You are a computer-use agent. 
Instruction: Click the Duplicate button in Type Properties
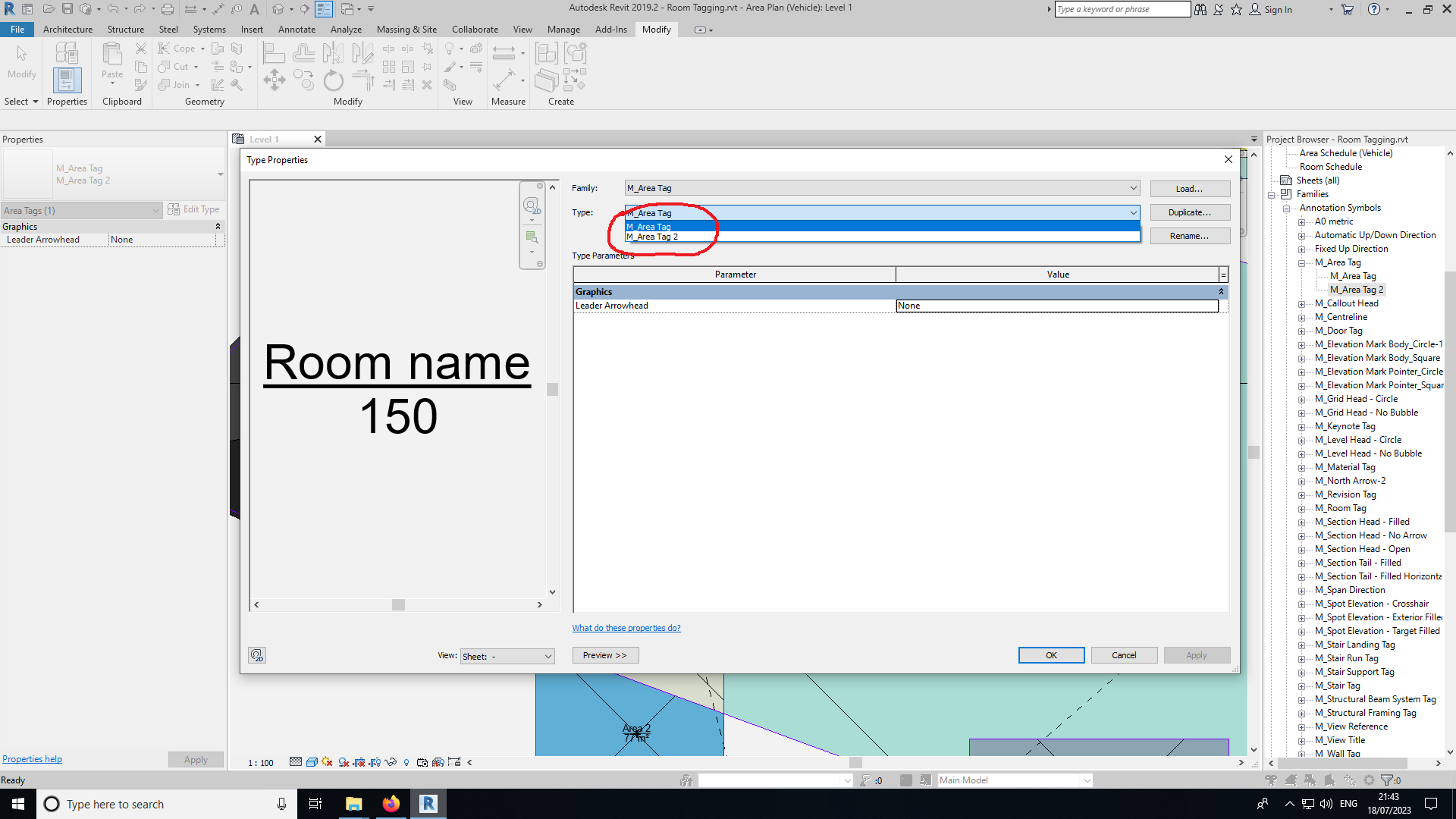coord(1189,212)
